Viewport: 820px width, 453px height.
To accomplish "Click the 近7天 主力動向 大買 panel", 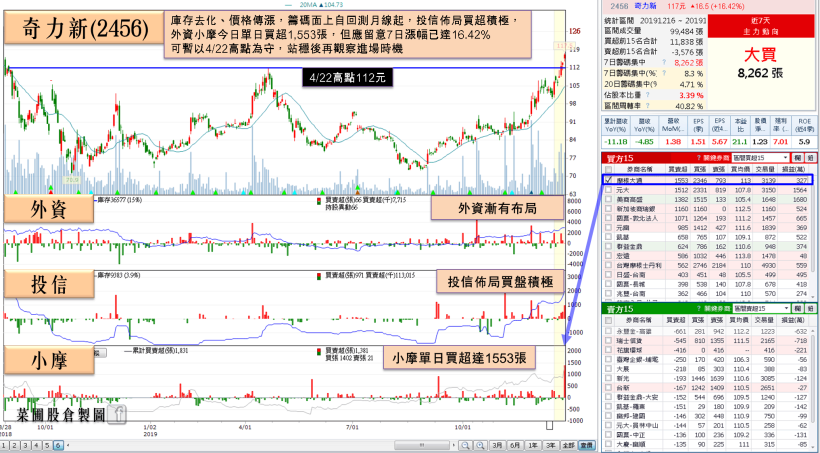I will tap(761, 62).
